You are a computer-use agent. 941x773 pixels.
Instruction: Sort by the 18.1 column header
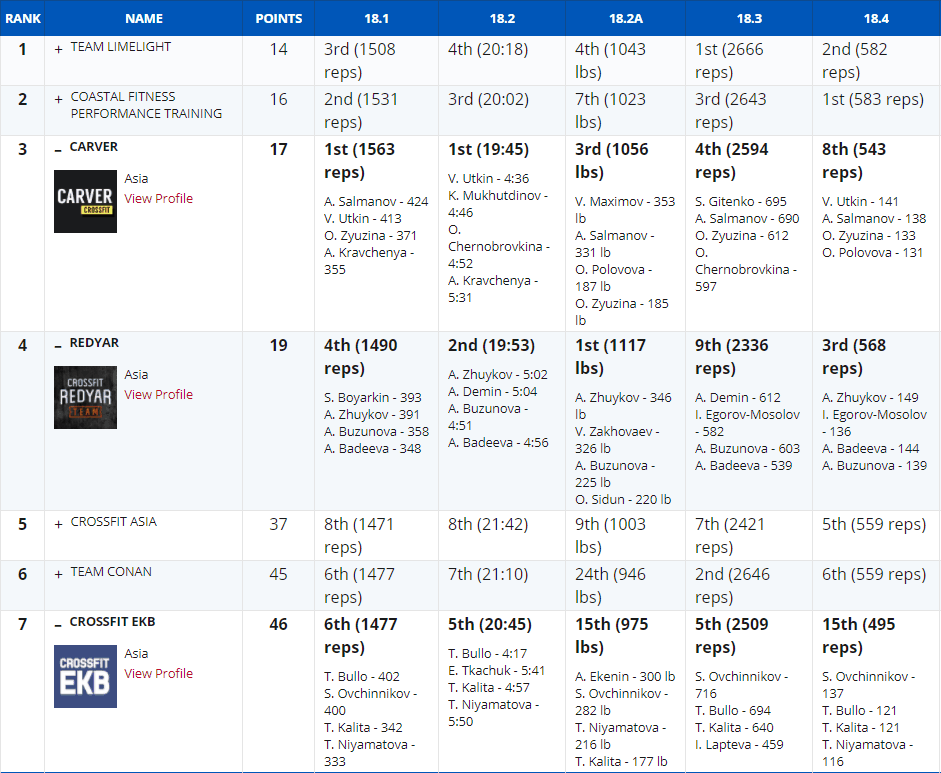[376, 19]
